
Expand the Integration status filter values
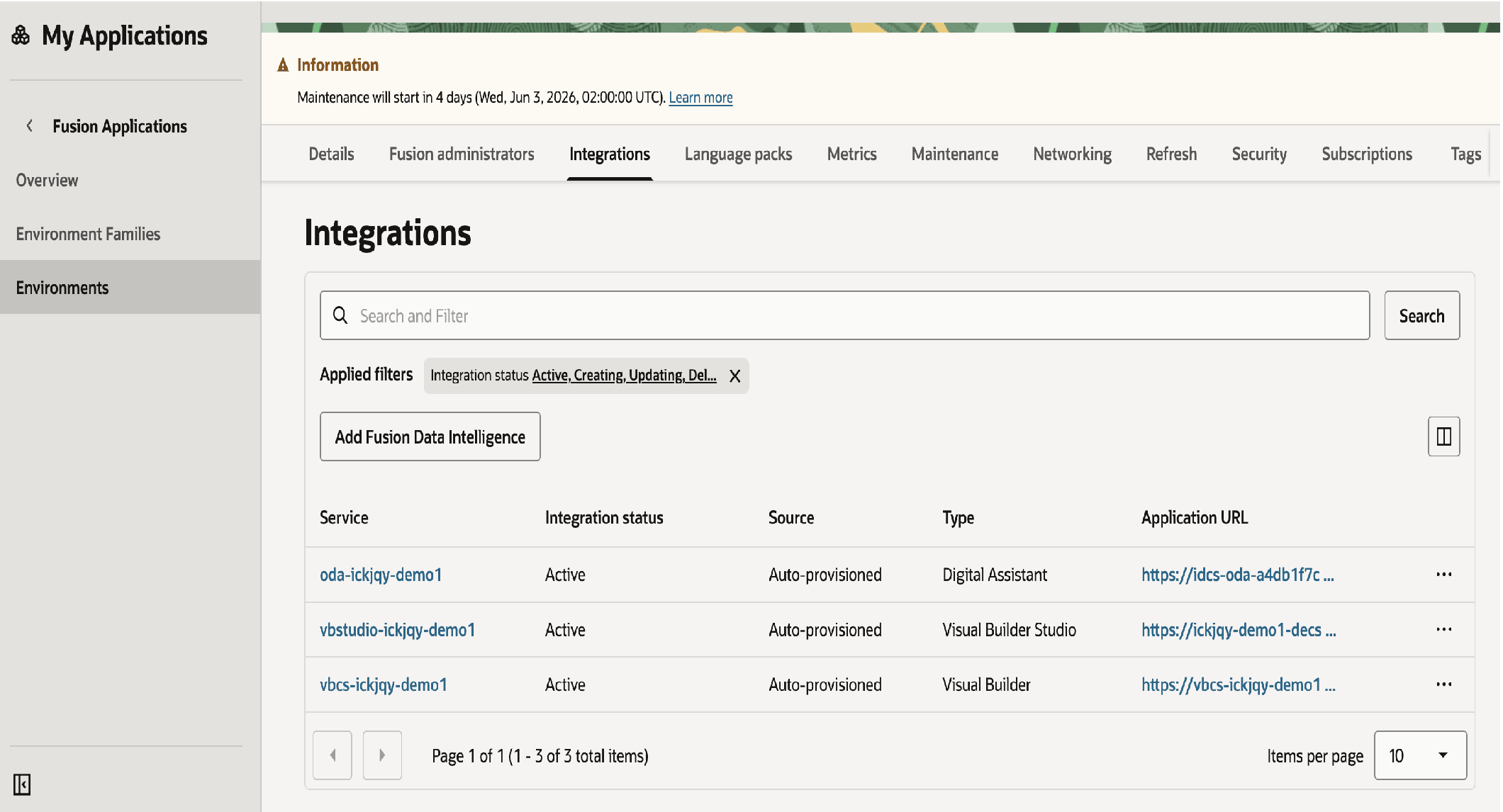624,376
